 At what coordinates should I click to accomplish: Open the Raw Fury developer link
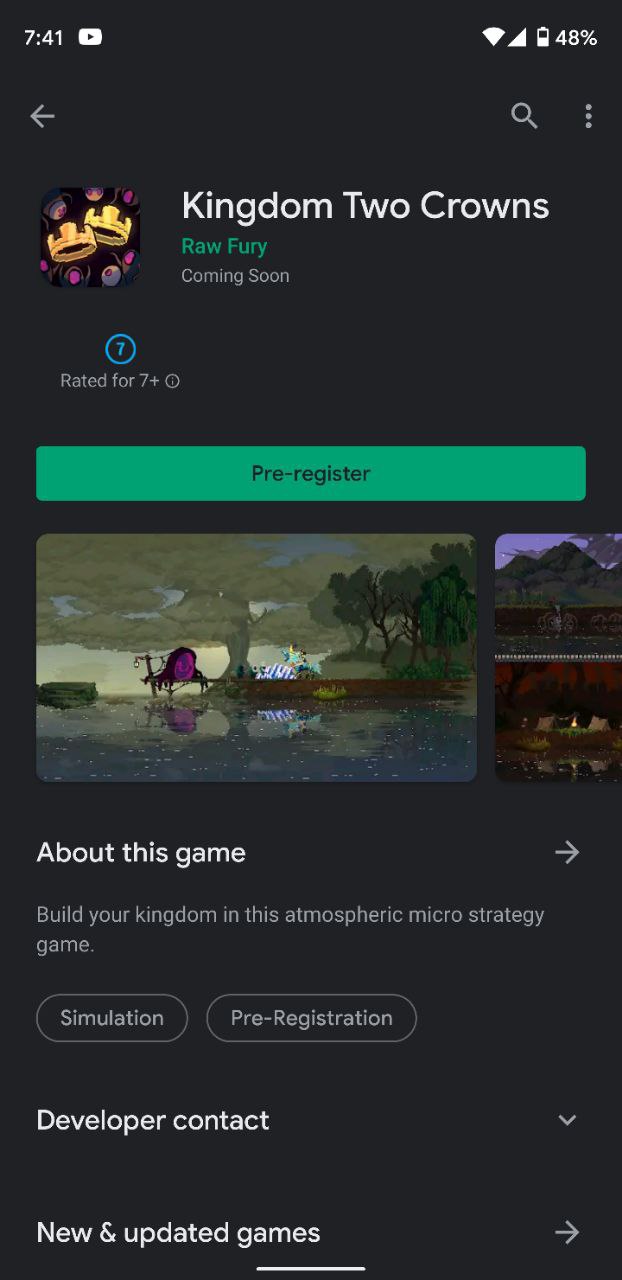(x=224, y=246)
